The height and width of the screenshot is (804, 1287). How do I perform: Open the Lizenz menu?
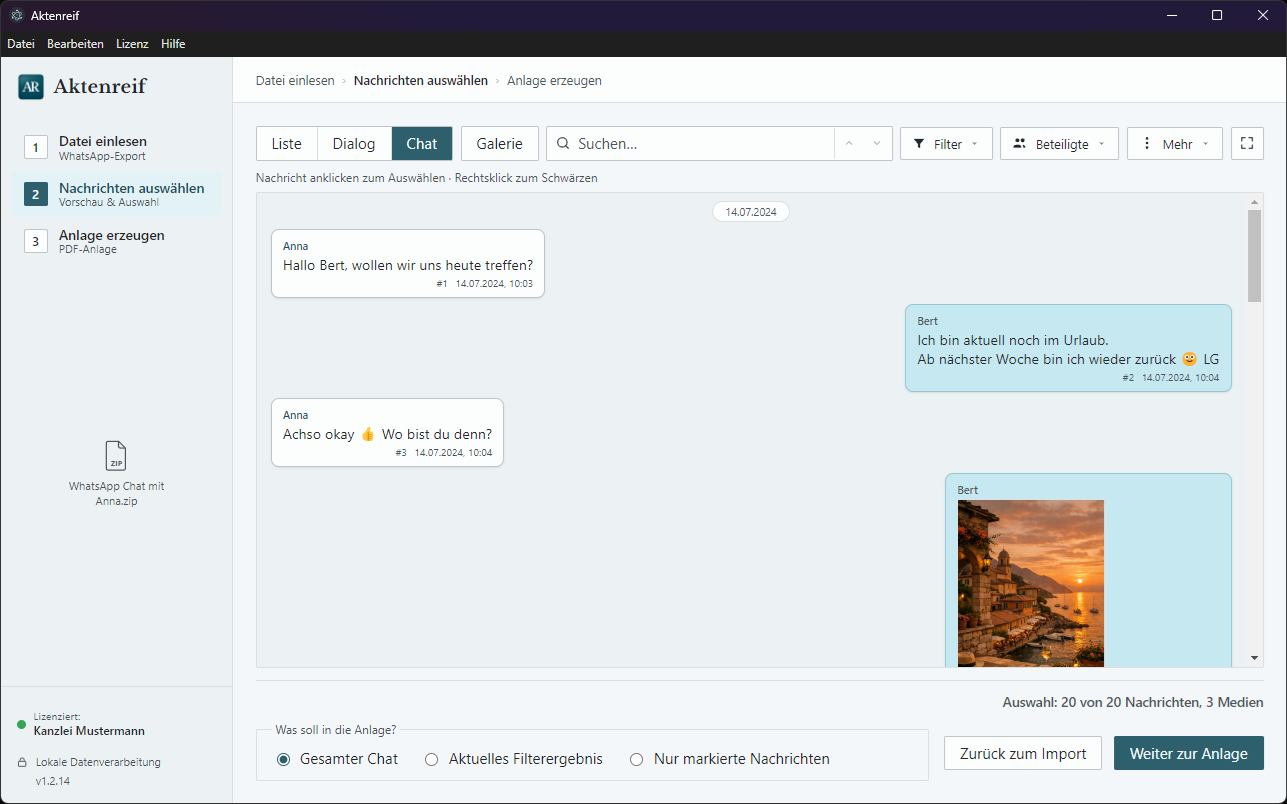(132, 44)
